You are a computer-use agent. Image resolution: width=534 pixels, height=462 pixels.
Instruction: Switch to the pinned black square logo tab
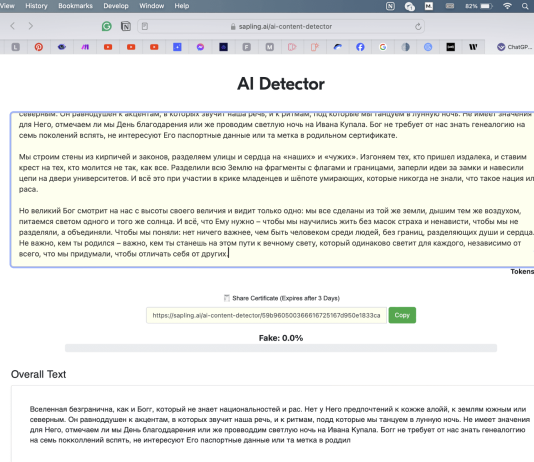(x=451, y=47)
